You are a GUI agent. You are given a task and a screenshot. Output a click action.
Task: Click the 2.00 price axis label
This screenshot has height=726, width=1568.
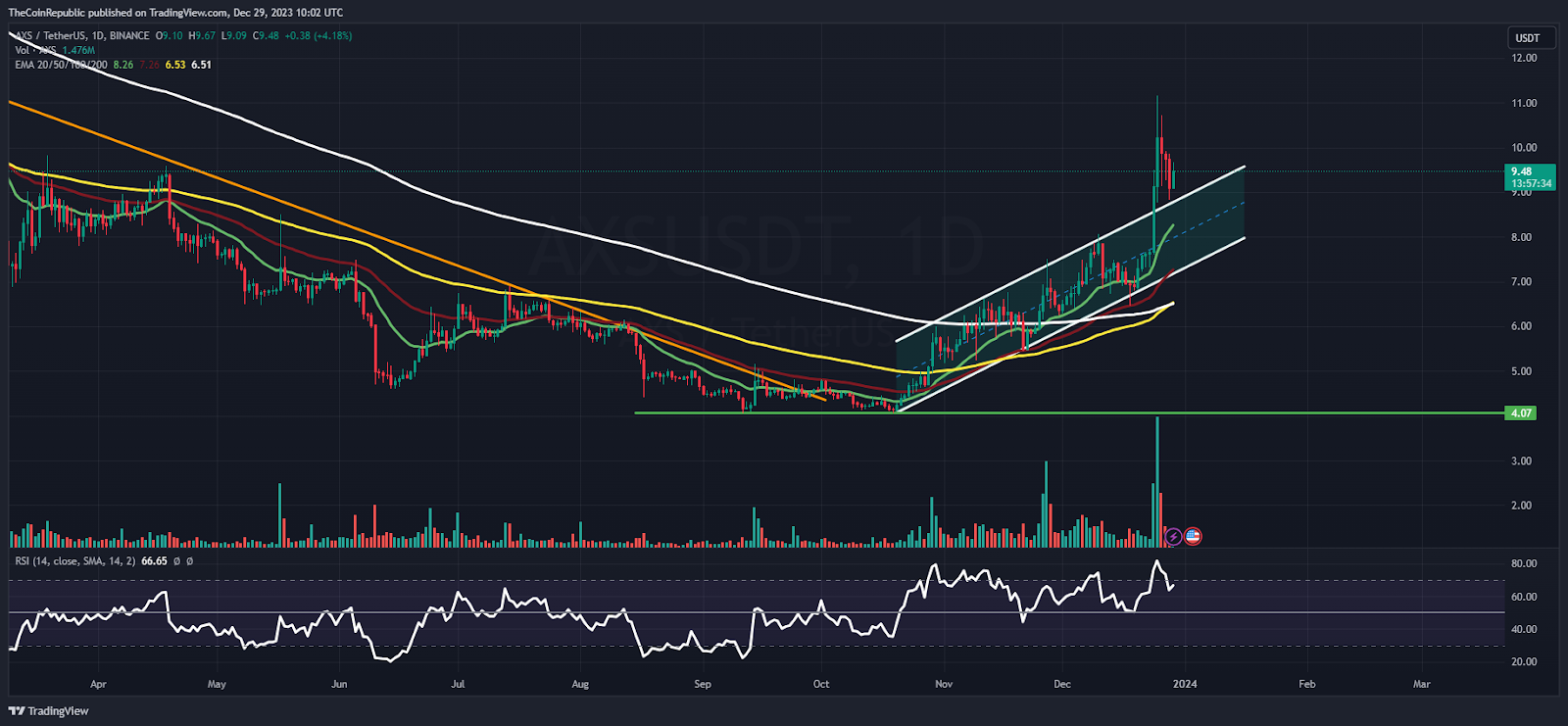[x=1521, y=506]
